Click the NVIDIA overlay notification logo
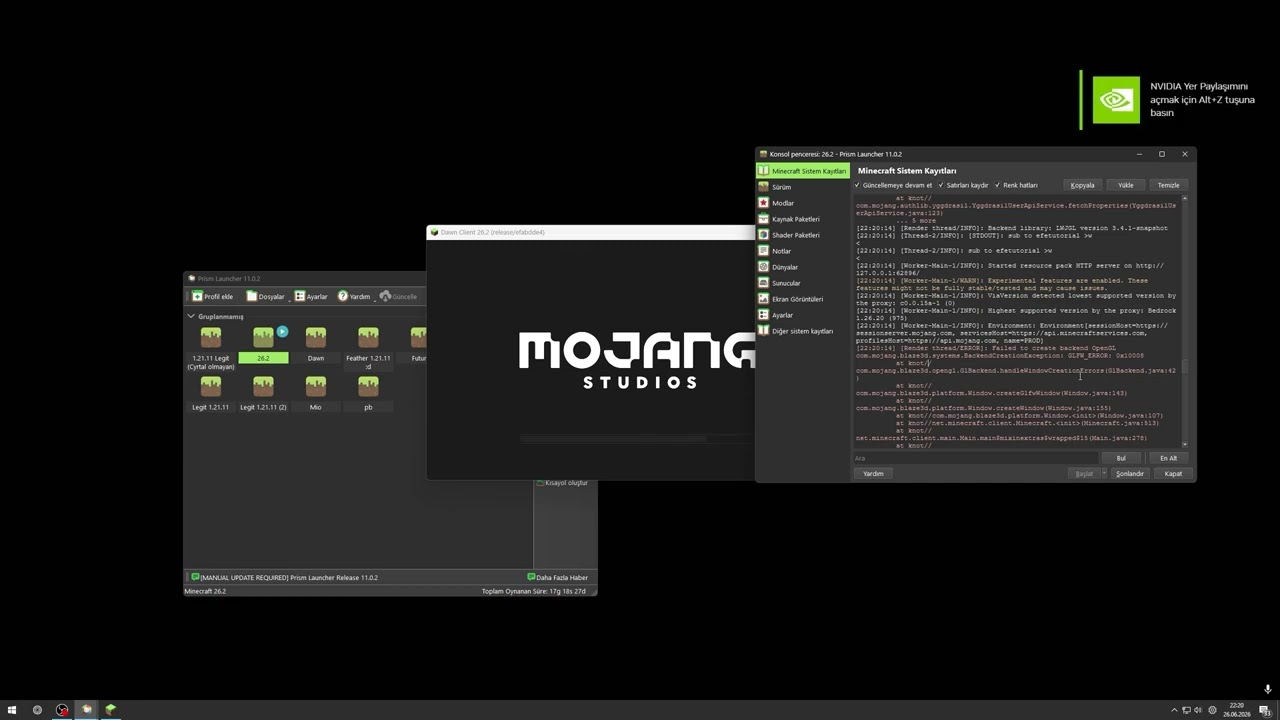The image size is (1280, 720). click(1115, 99)
